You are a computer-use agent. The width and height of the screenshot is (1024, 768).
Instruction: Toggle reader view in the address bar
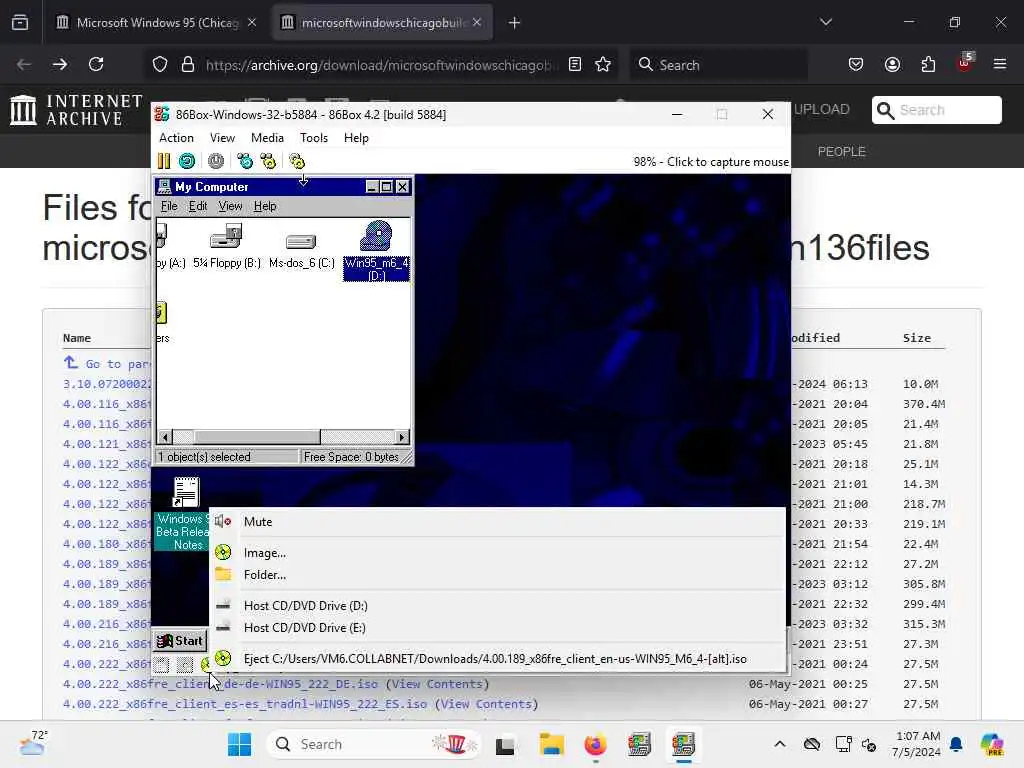575,65
